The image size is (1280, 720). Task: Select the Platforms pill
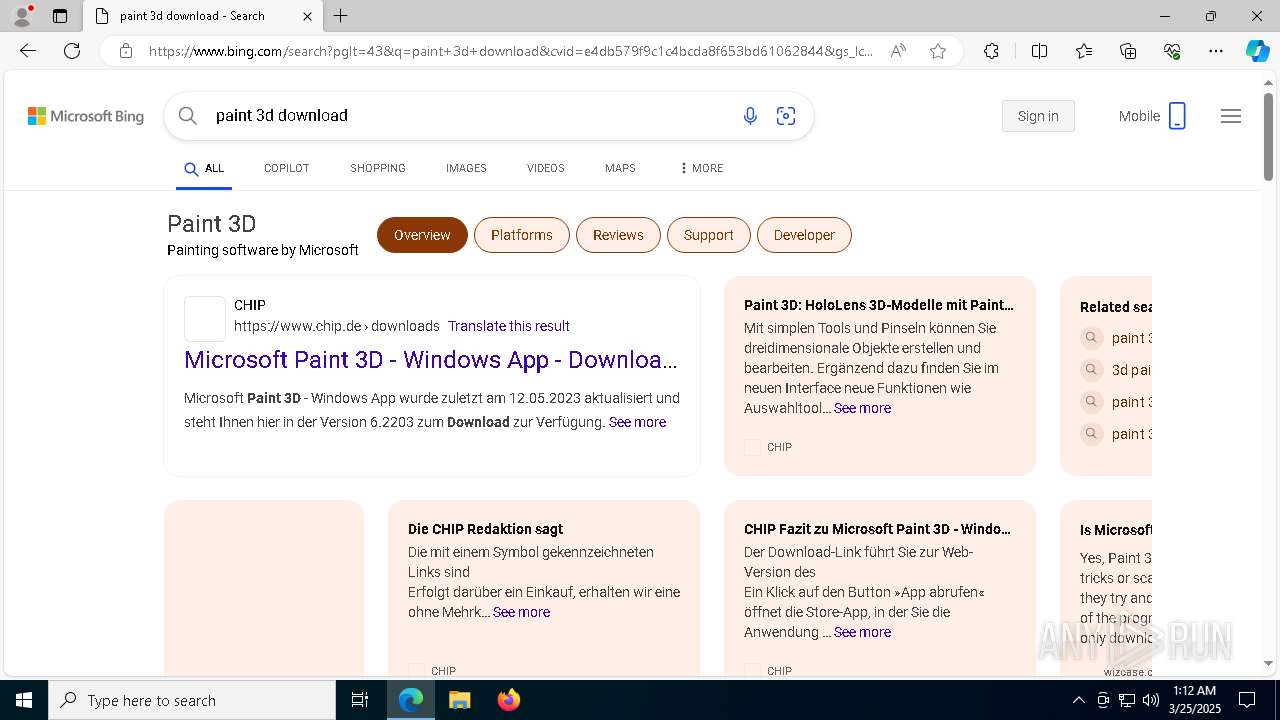pyautogui.click(x=522, y=235)
